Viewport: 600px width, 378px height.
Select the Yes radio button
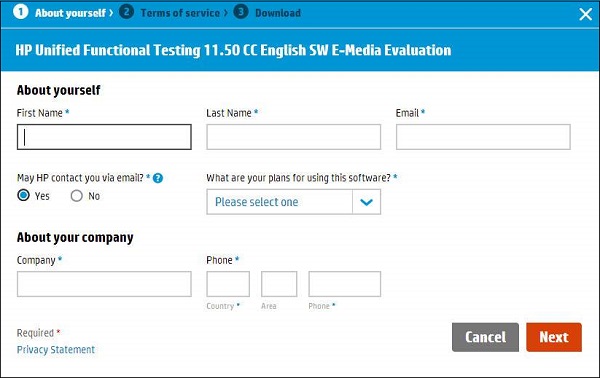[23, 196]
